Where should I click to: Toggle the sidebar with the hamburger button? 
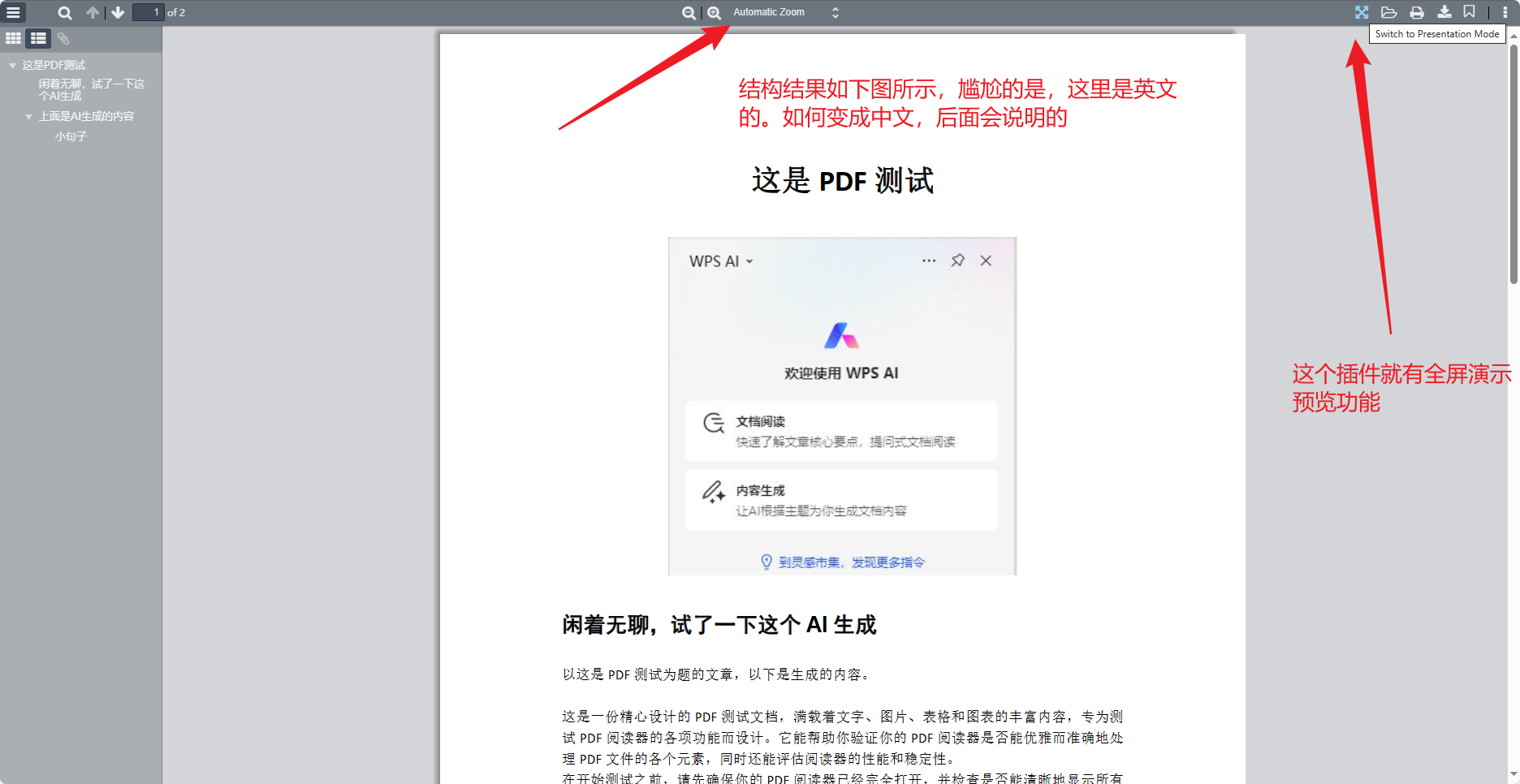pos(13,12)
